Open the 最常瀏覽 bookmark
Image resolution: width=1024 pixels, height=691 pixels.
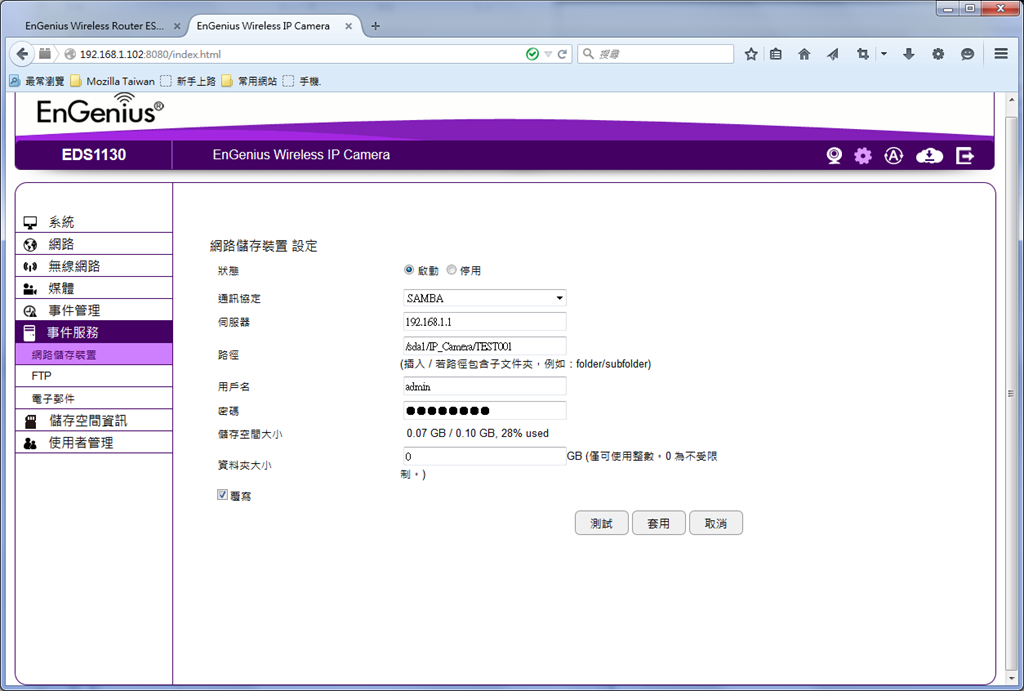point(37,81)
